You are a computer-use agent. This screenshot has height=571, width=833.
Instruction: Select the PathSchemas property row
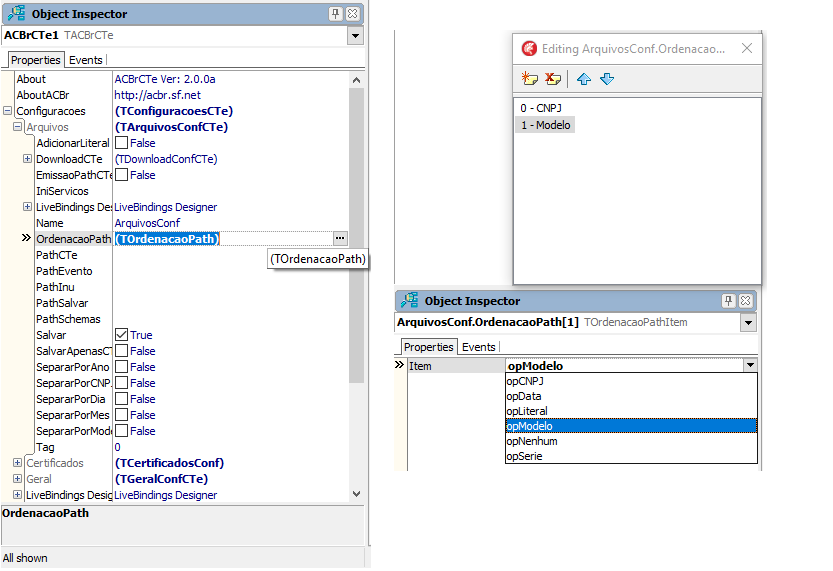click(x=191, y=319)
